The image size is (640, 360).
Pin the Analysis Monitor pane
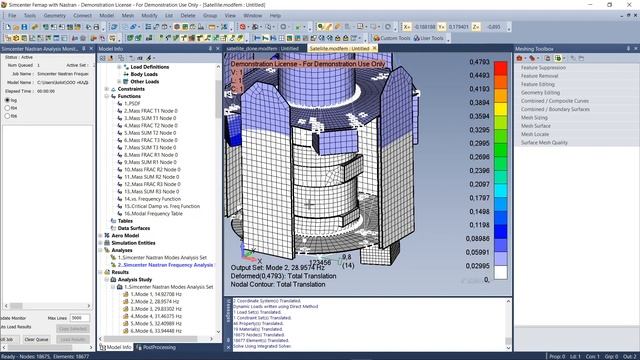[x=84, y=49]
